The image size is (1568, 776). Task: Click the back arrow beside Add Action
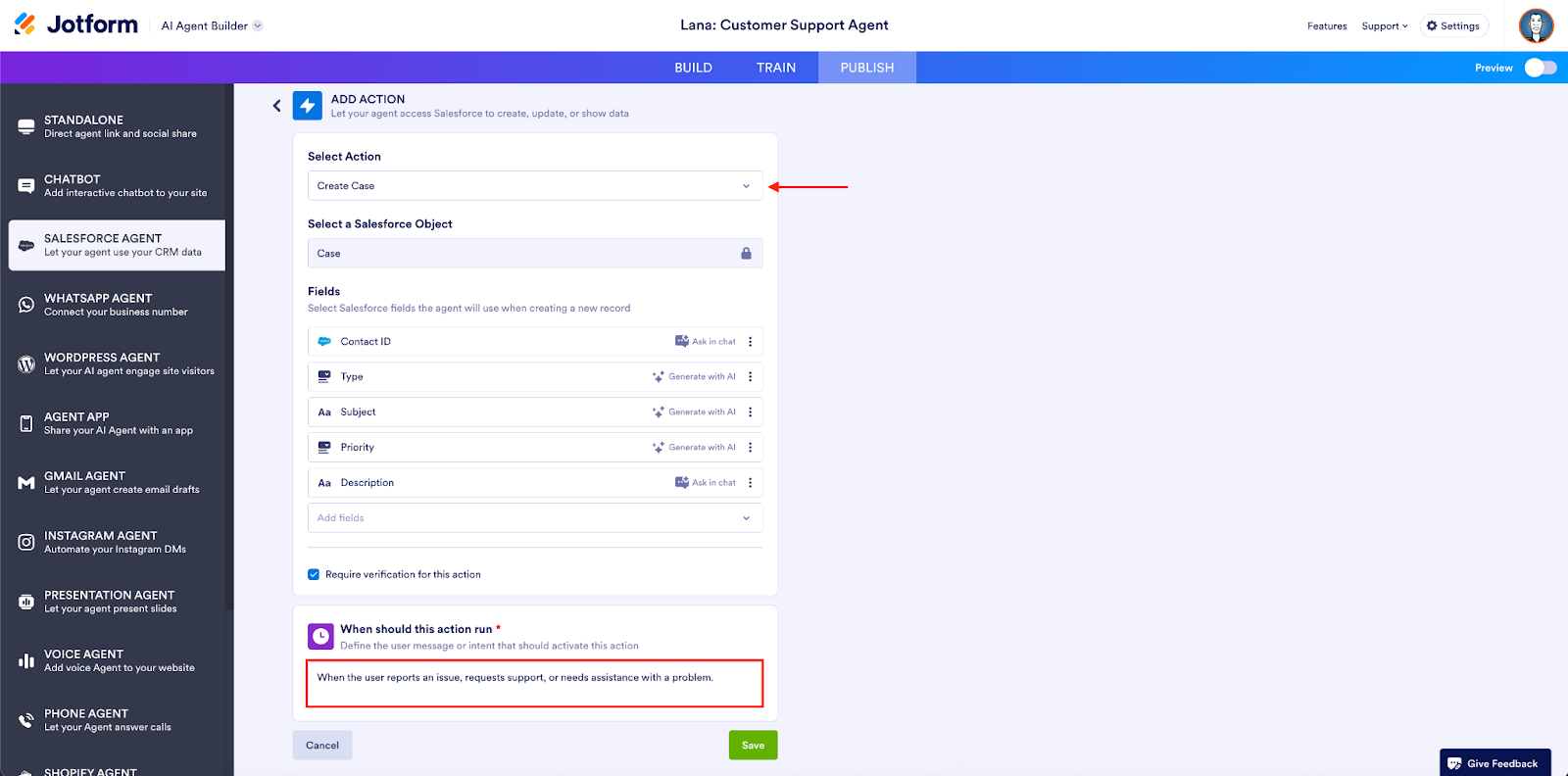coord(276,106)
